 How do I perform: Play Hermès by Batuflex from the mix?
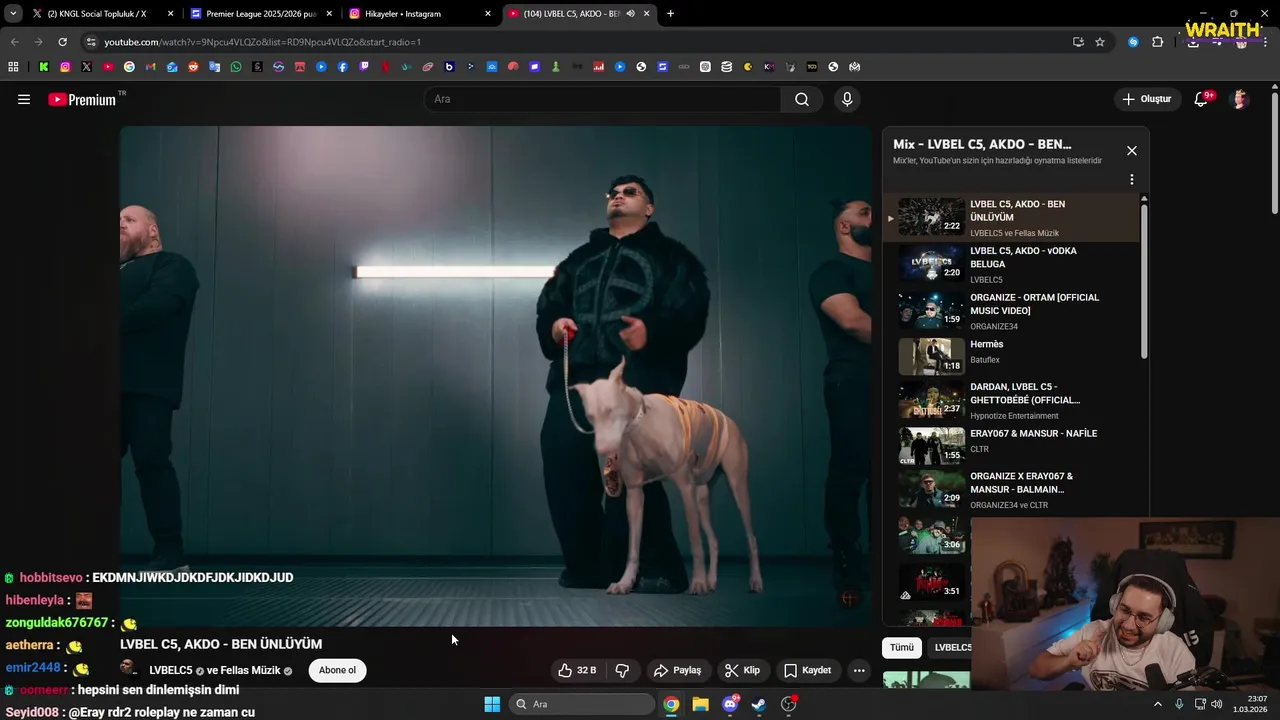[1010, 356]
